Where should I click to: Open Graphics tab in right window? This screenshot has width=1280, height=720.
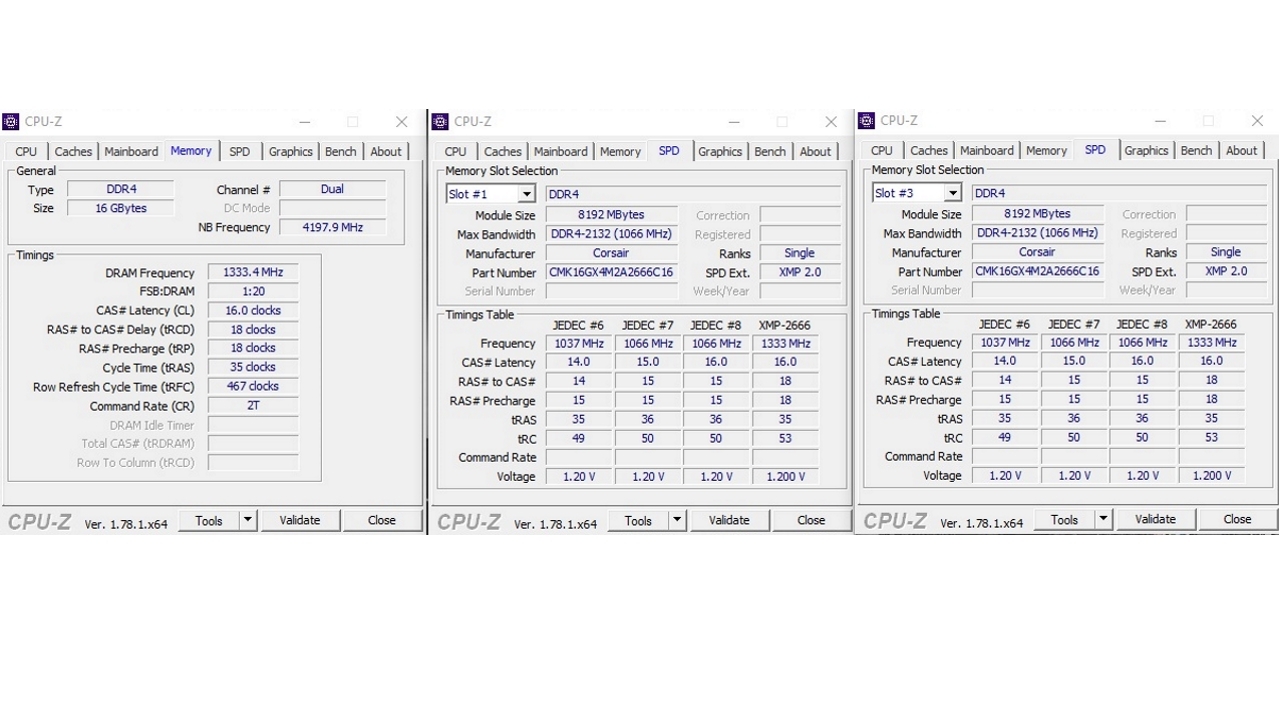(1146, 151)
